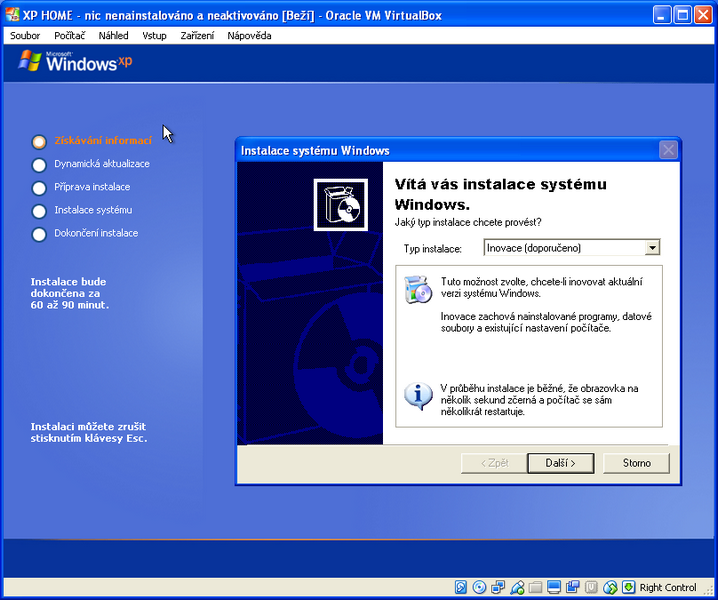Open the Soubor menu
The image size is (718, 600).
(25, 36)
